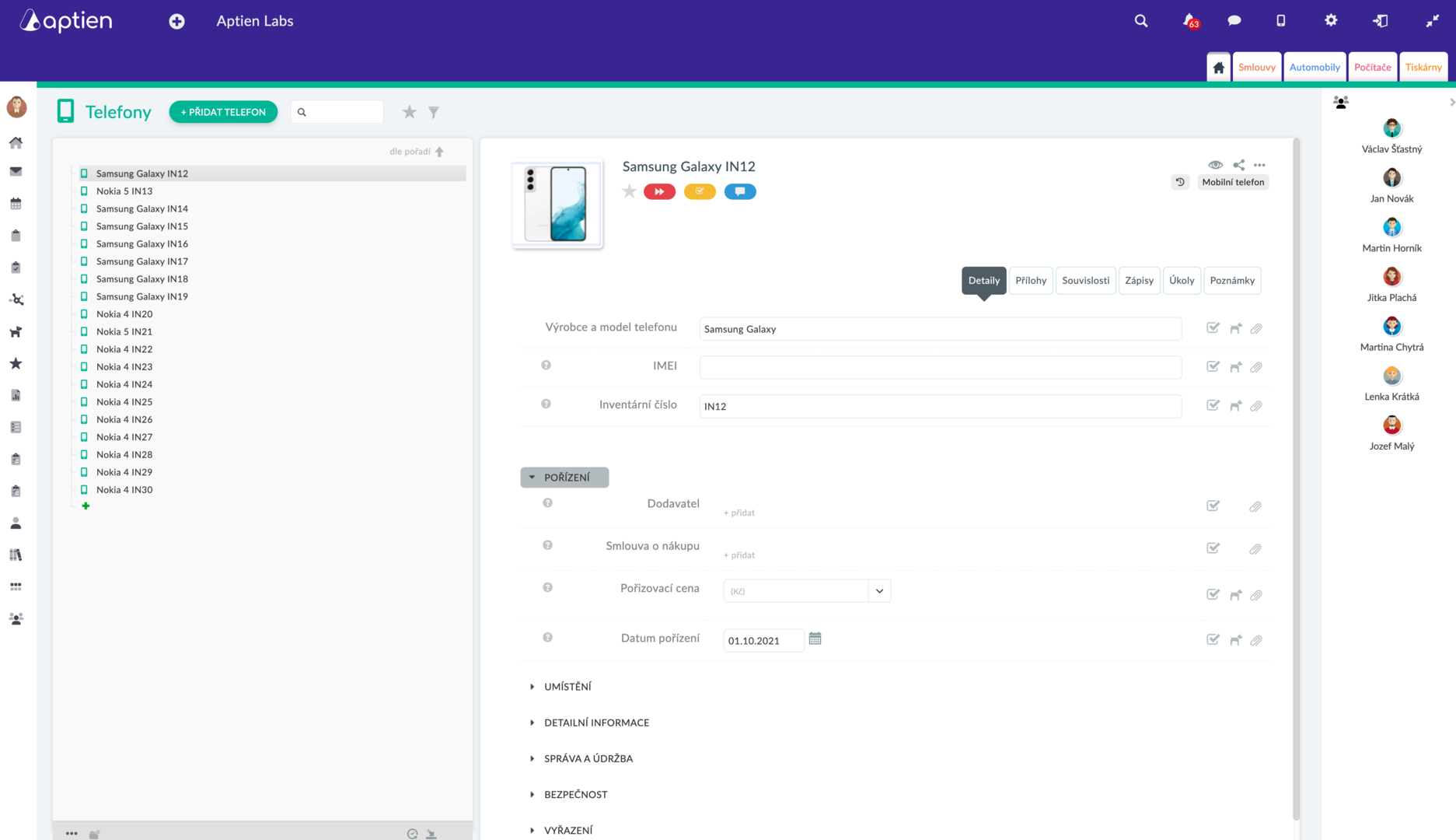Click the IMEI input field

[940, 367]
